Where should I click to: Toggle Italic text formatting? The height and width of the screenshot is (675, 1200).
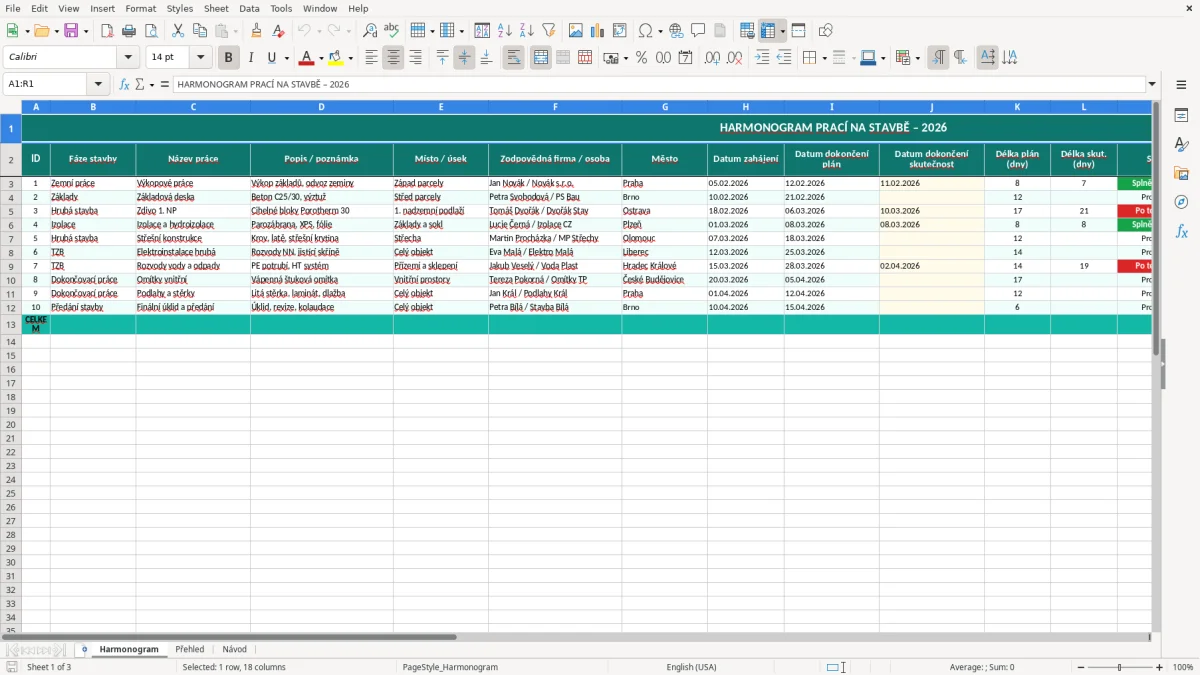[251, 58]
